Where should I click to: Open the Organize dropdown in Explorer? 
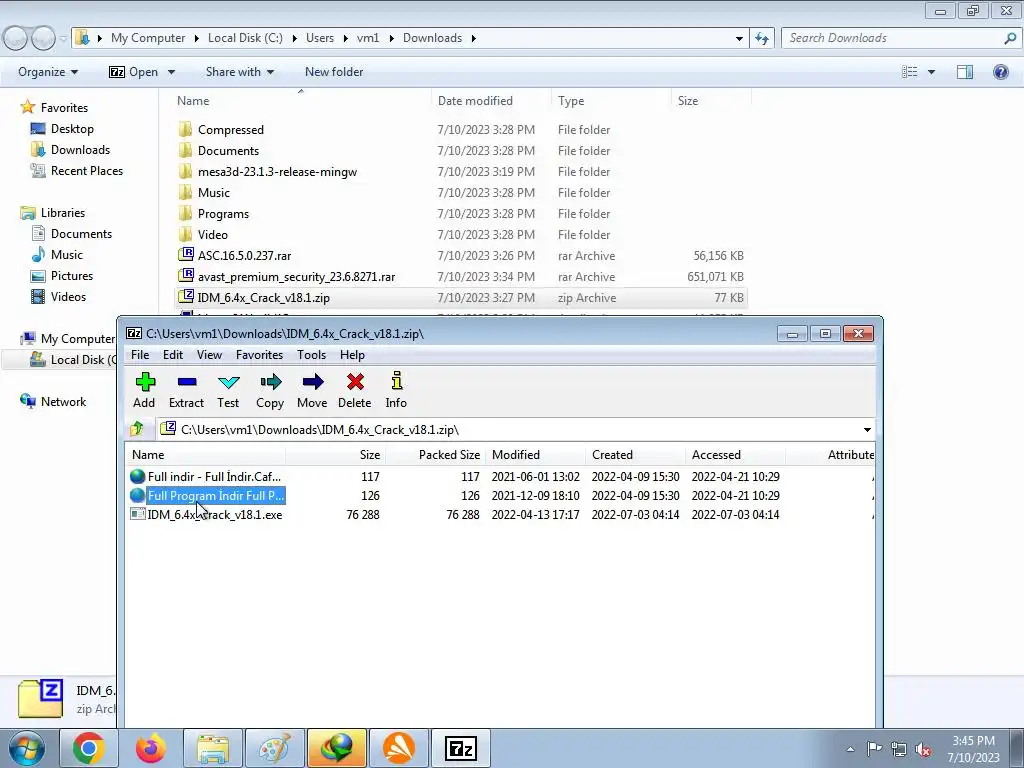pyautogui.click(x=48, y=72)
